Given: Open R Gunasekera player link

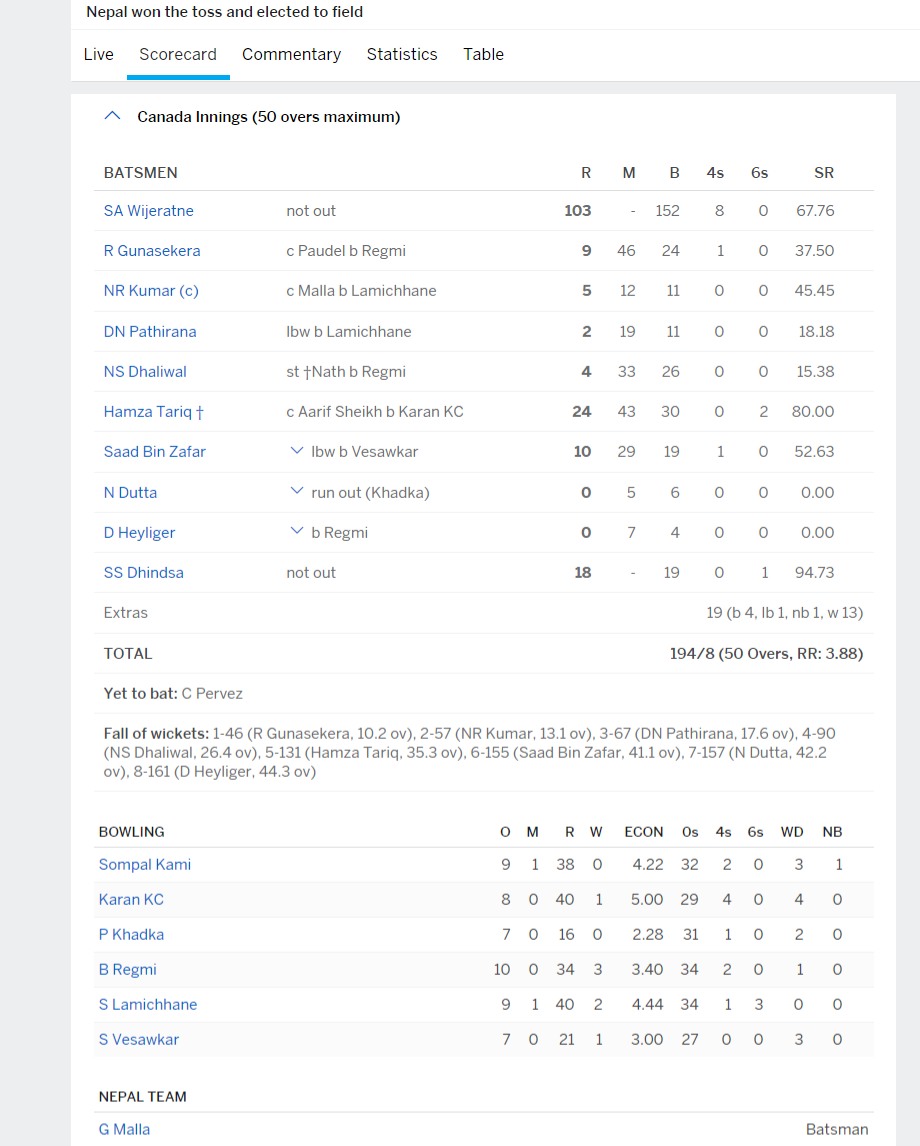Looking at the screenshot, I should (x=152, y=251).
